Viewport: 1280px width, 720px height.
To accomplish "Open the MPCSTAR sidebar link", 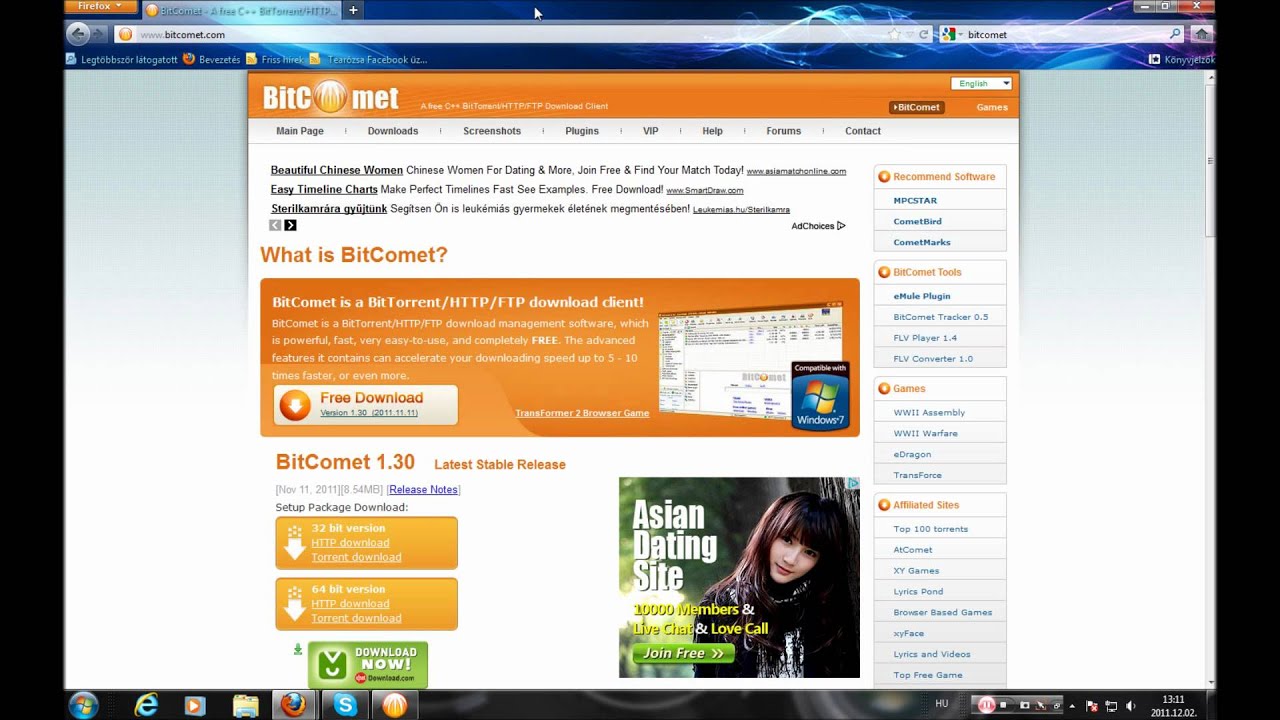I will 915,201.
